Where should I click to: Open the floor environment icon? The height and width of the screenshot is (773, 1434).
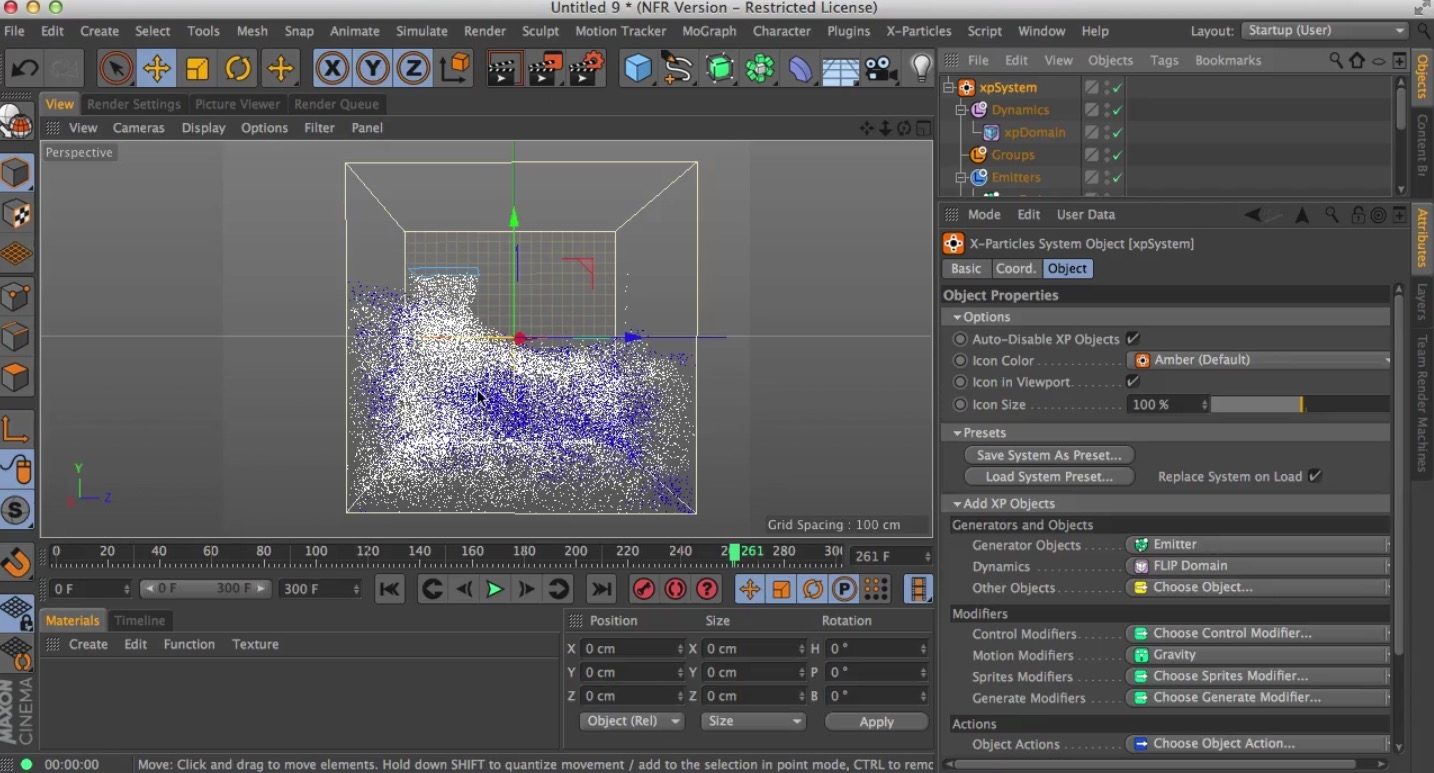tap(840, 68)
